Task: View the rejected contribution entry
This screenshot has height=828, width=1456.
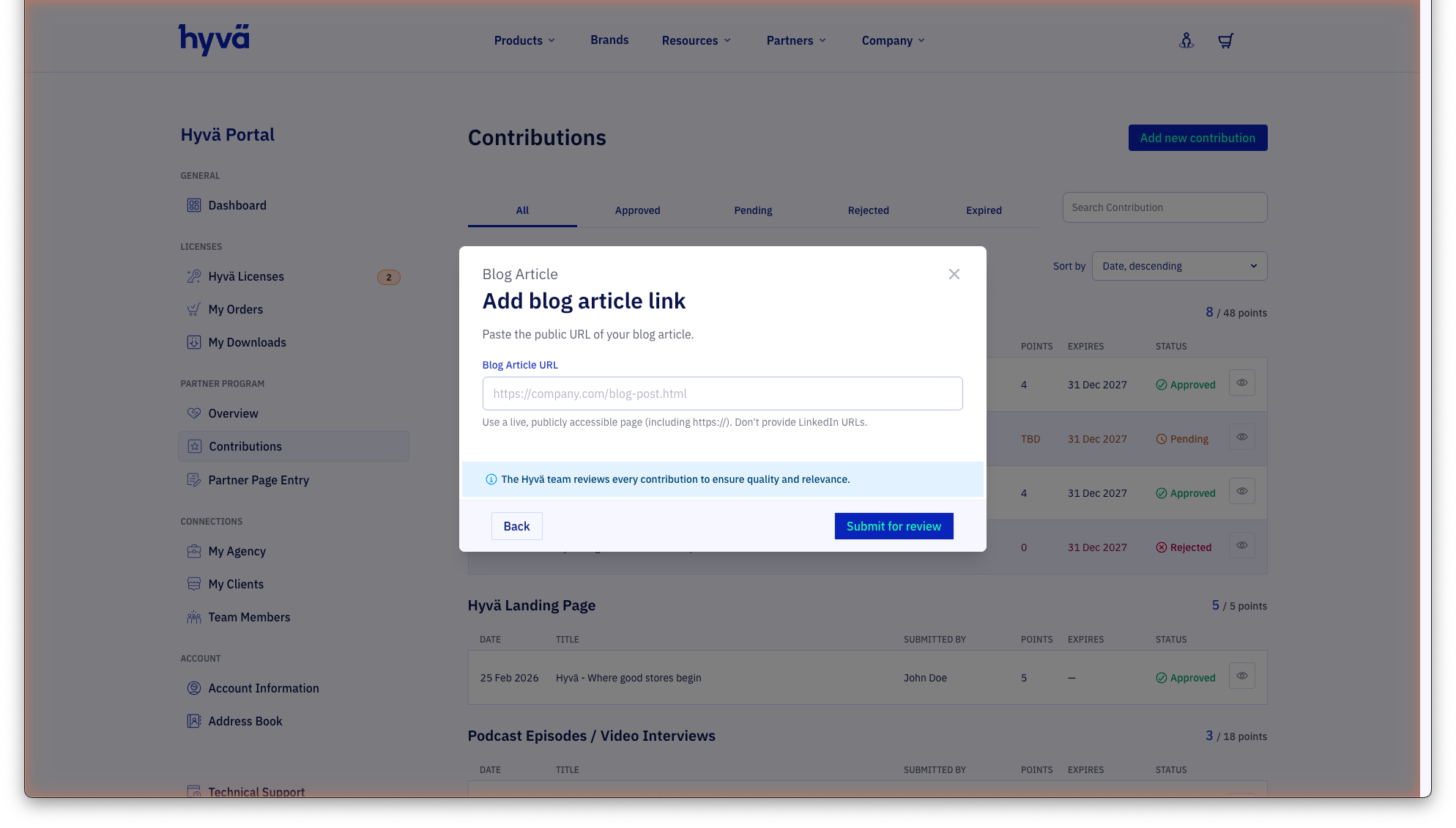Action: [1241, 545]
